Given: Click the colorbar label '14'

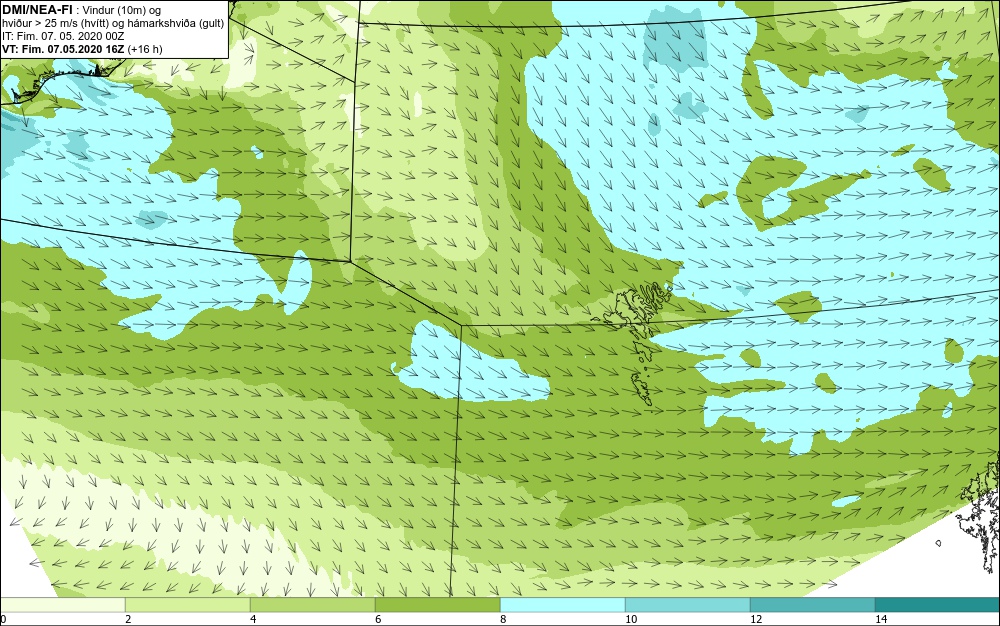Looking at the screenshot, I should click(x=881, y=619).
